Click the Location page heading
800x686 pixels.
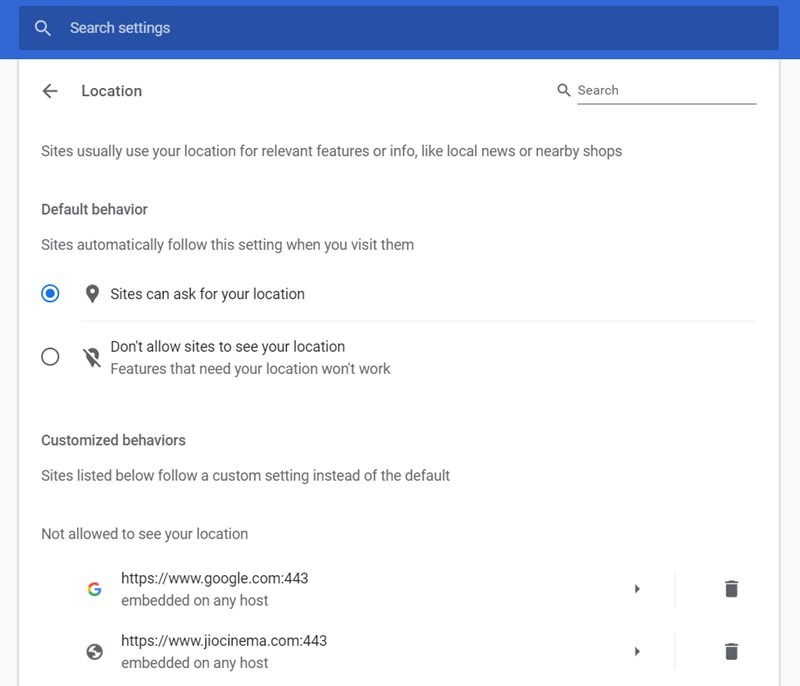[111, 90]
